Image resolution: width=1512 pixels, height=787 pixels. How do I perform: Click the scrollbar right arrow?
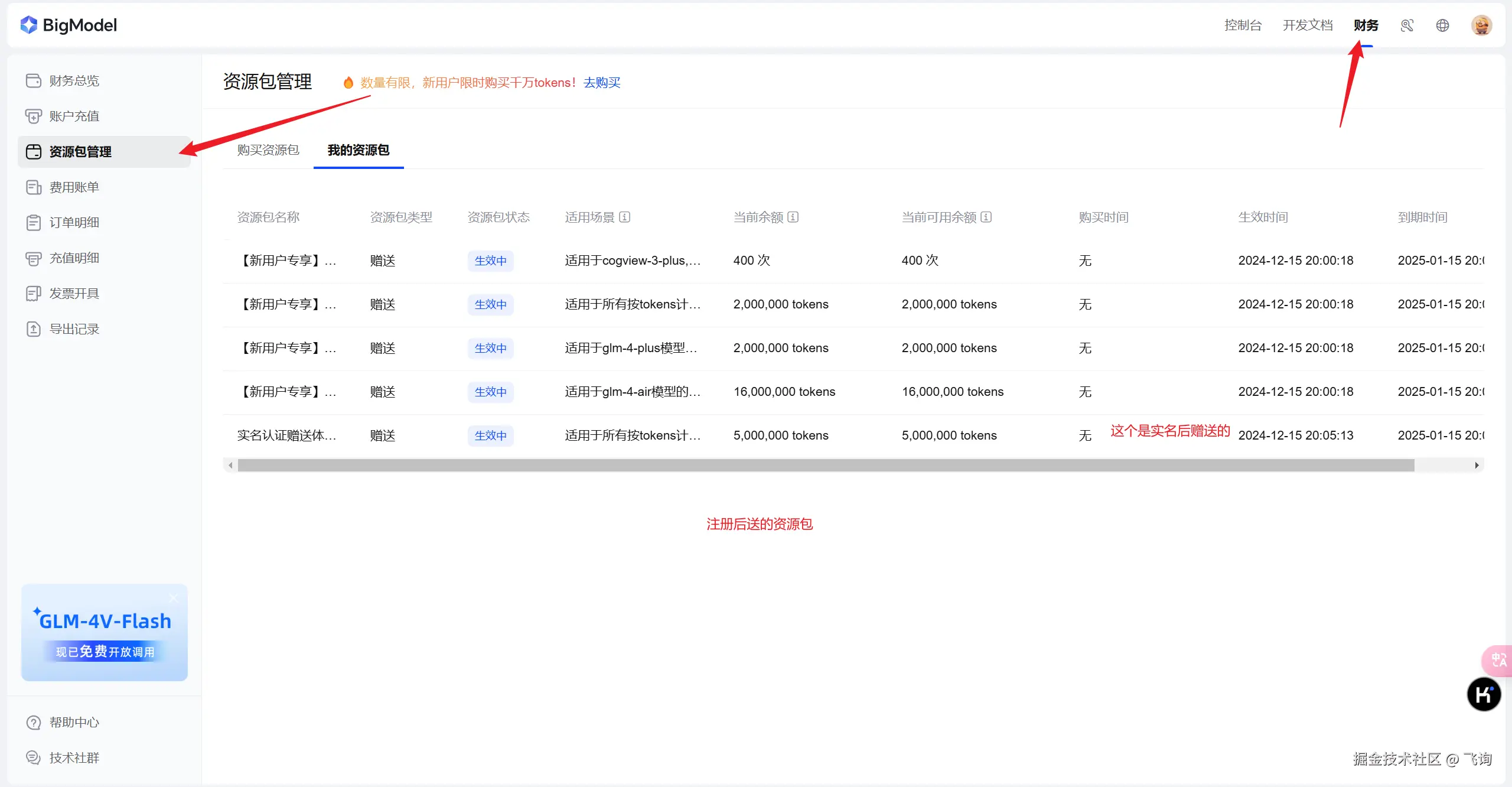[x=1477, y=466]
